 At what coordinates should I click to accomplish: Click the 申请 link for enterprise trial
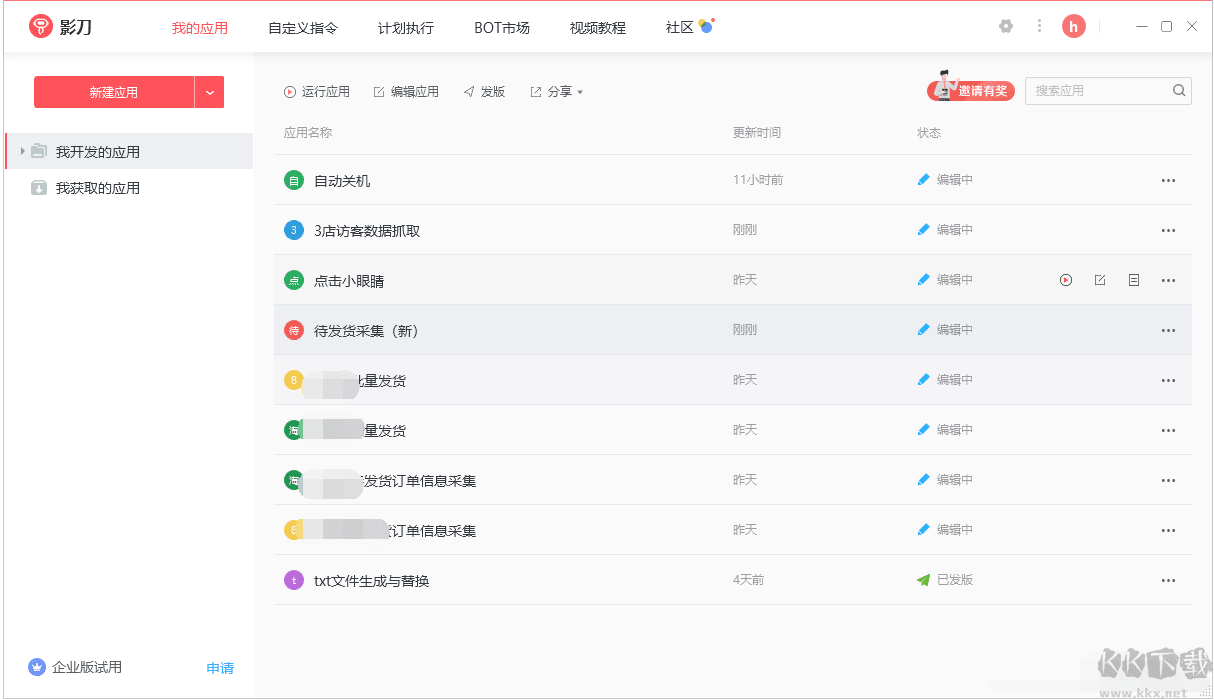click(220, 667)
